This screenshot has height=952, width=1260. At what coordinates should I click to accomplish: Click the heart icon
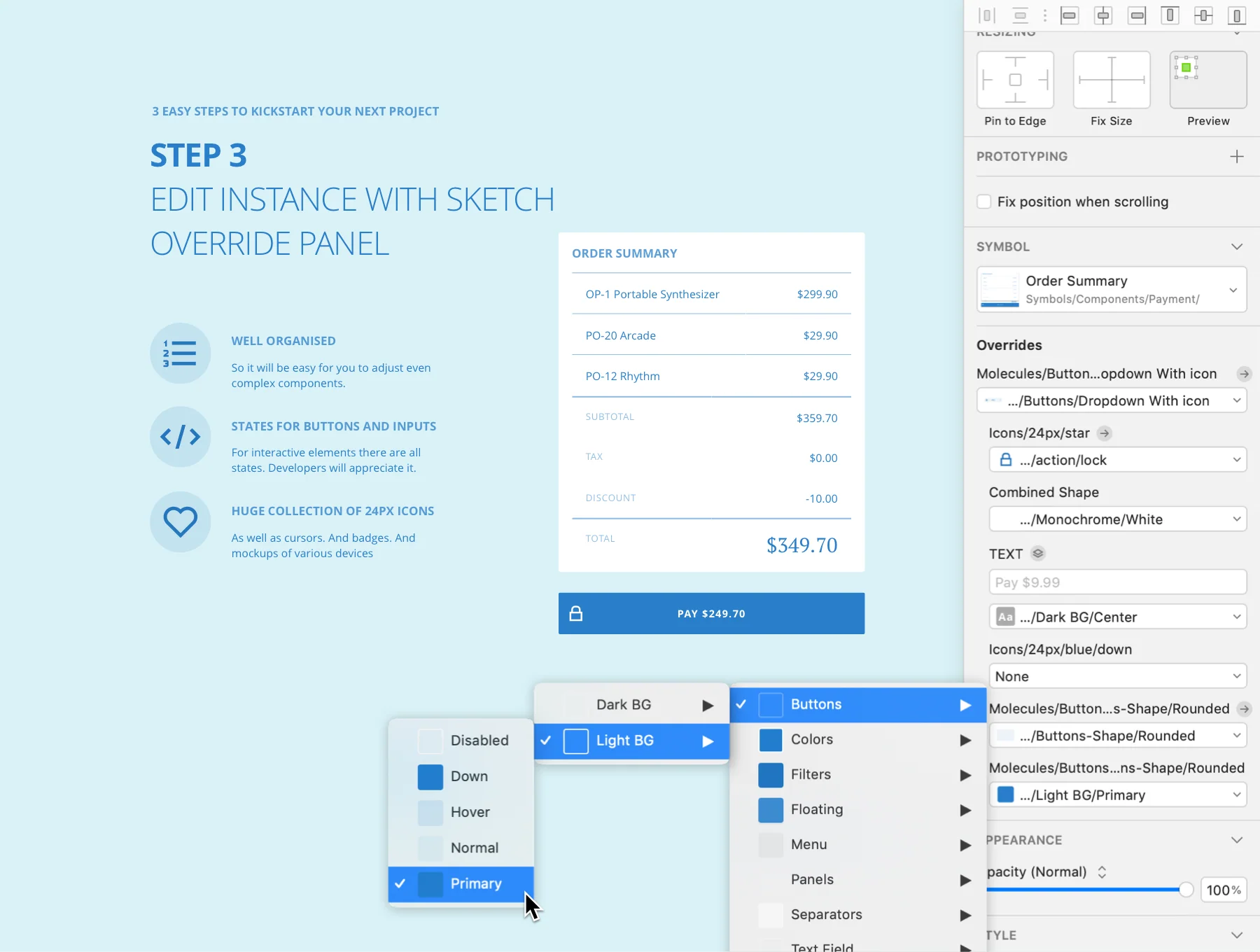coord(181,522)
